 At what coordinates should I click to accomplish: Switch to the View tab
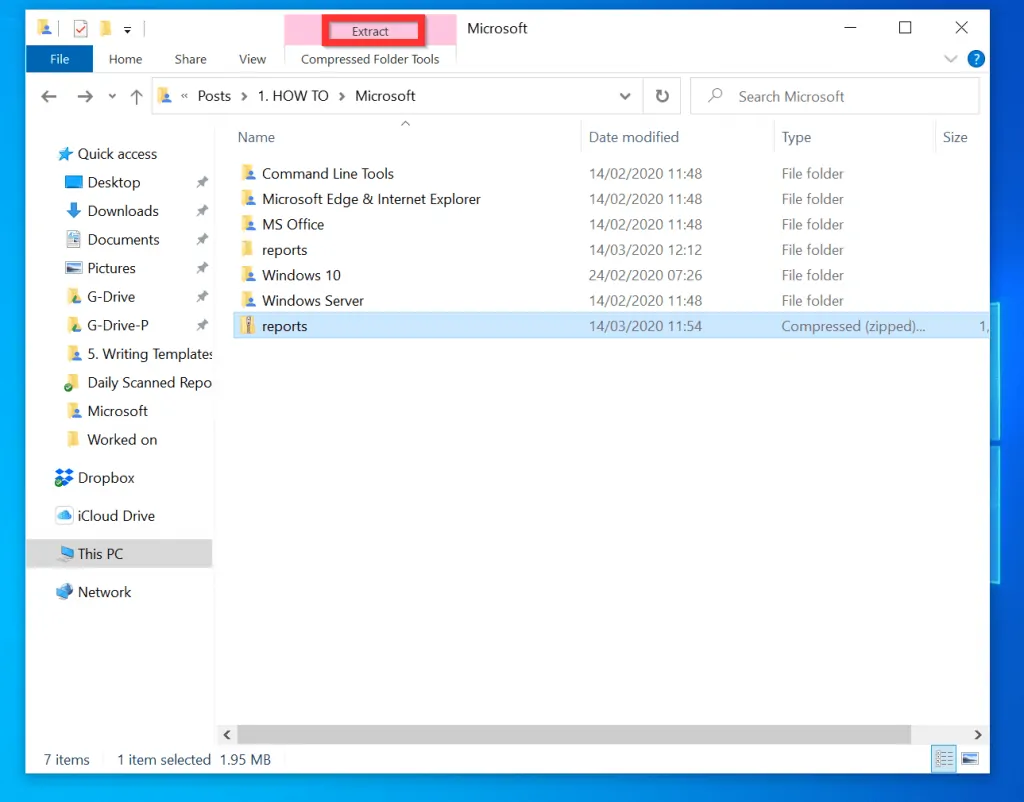[x=252, y=59]
